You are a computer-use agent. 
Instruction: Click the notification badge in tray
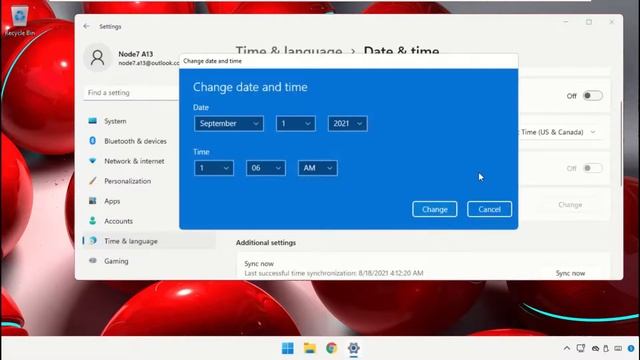631,349
